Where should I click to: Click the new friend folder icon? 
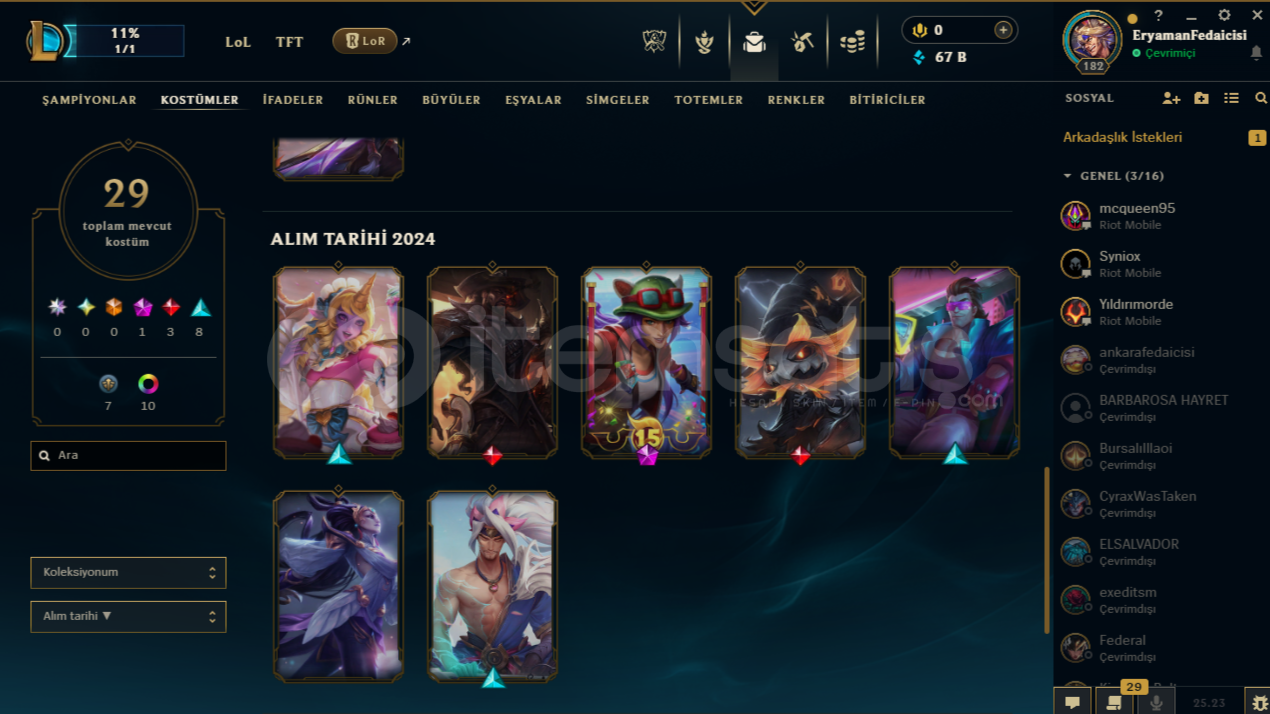click(1201, 98)
